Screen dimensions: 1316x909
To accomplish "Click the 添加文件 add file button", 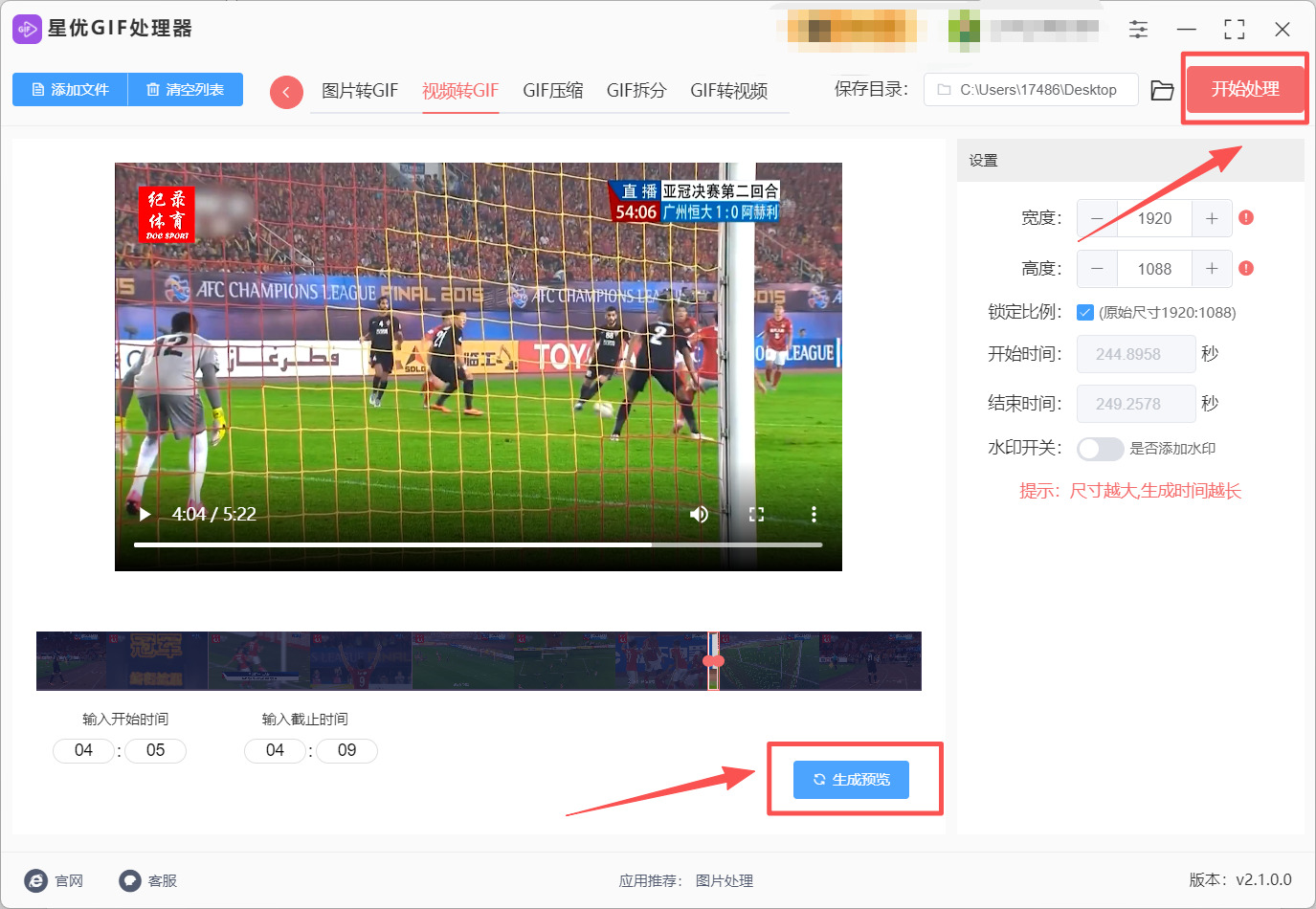I will click(70, 90).
